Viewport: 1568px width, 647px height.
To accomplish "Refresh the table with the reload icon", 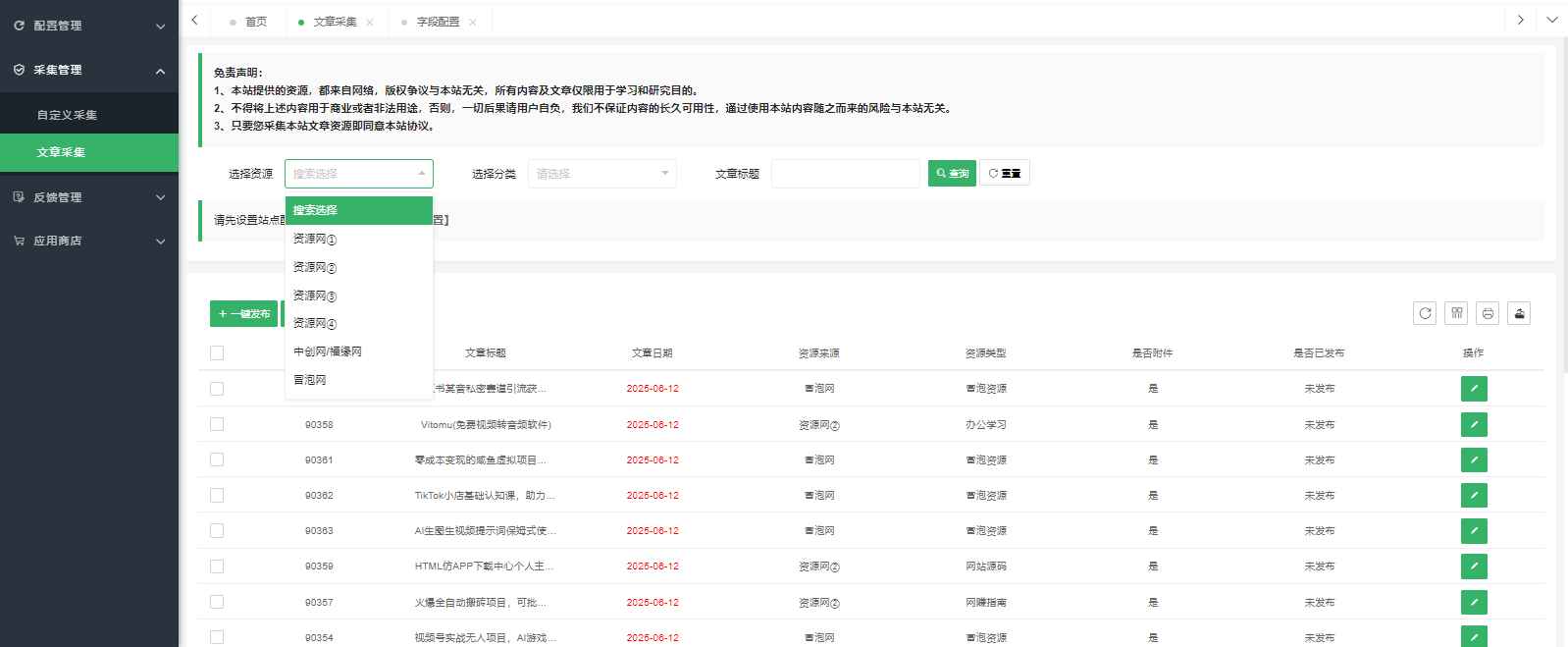I will (1425, 313).
